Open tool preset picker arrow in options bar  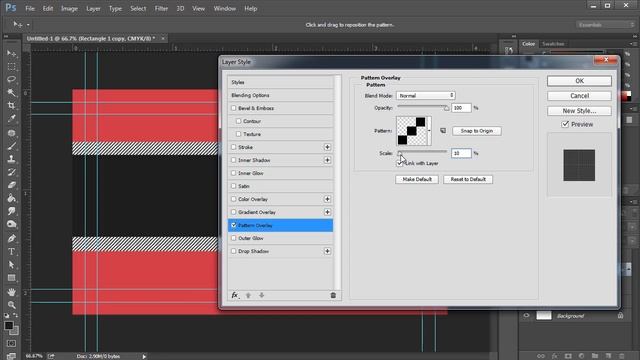(x=28, y=25)
